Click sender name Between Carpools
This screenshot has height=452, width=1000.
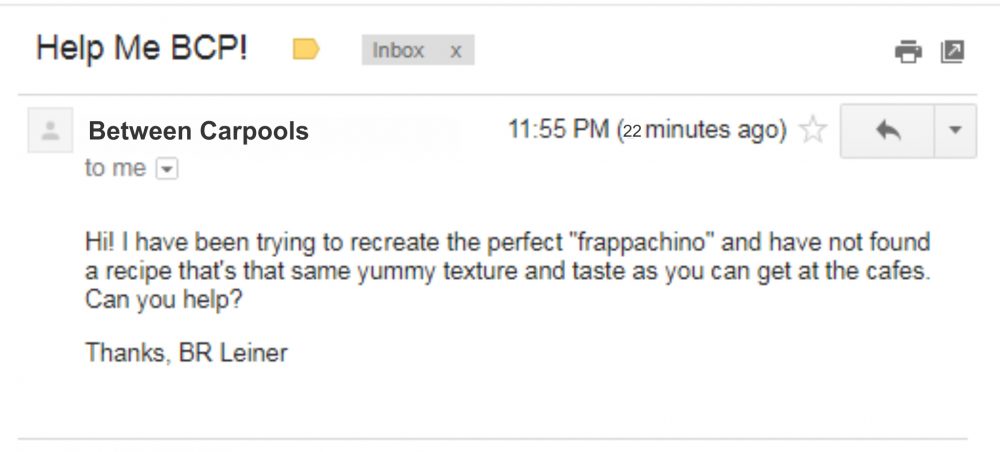(x=198, y=131)
